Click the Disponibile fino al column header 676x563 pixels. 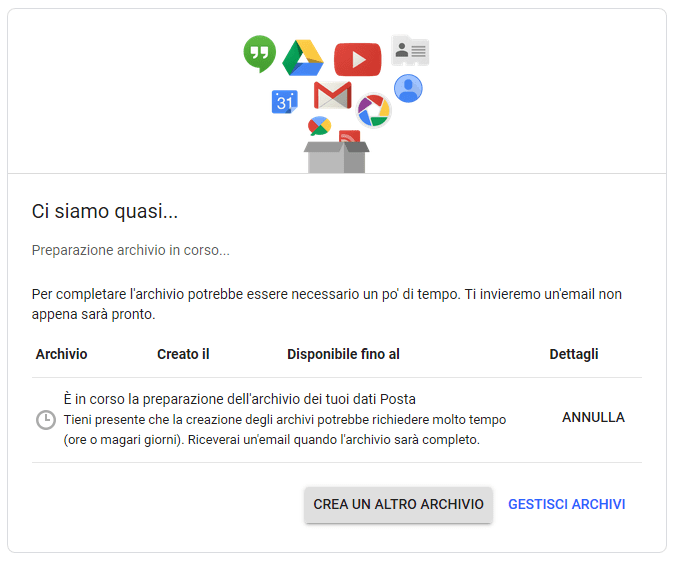[344, 354]
